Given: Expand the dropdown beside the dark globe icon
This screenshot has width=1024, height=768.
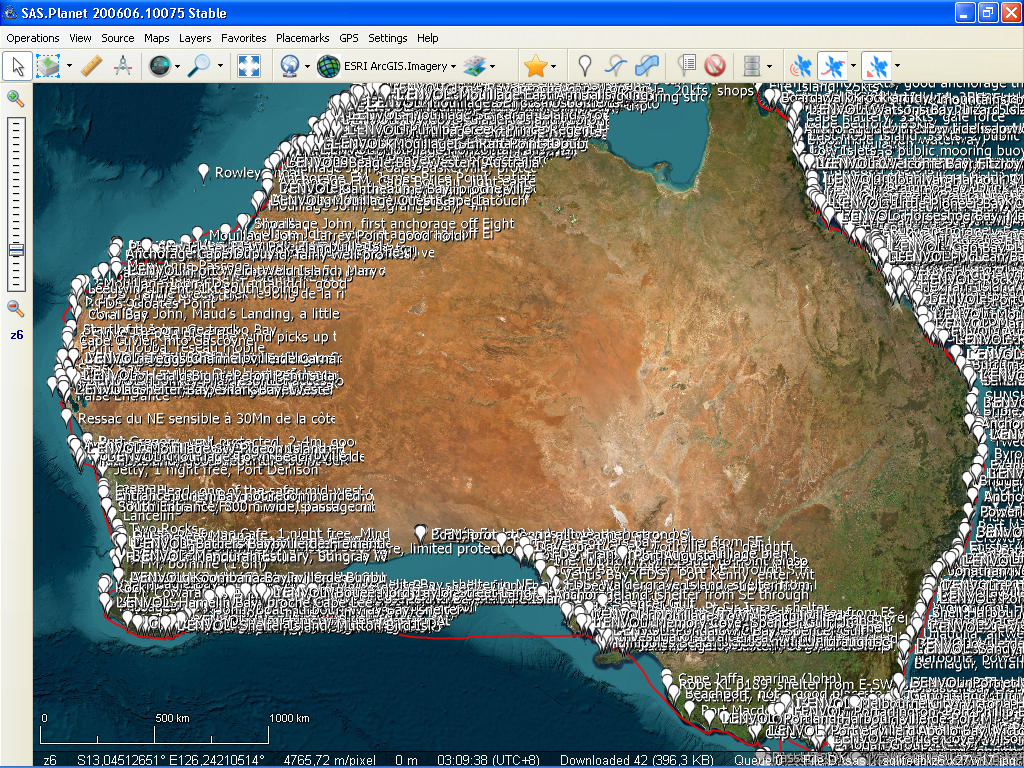Looking at the screenshot, I should (178, 66).
